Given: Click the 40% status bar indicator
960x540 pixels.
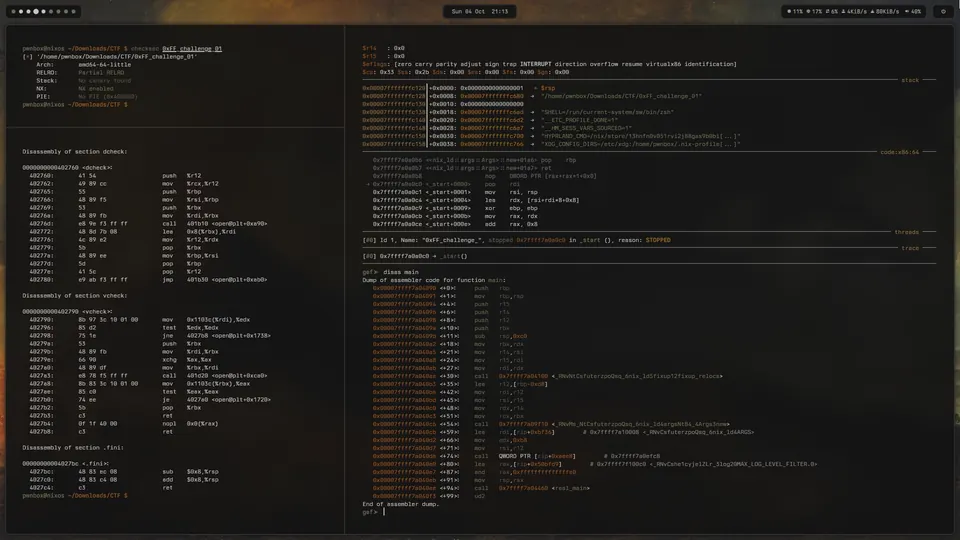Looking at the screenshot, I should click(912, 12).
